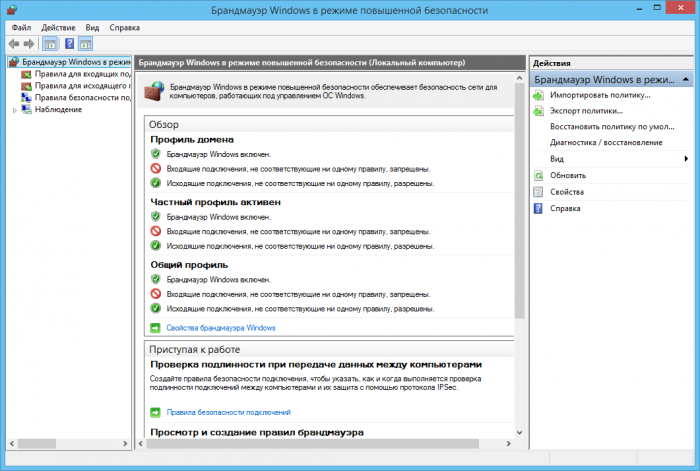
Task: Click the 'Приступая к работе' section header
Action: click(x=195, y=350)
